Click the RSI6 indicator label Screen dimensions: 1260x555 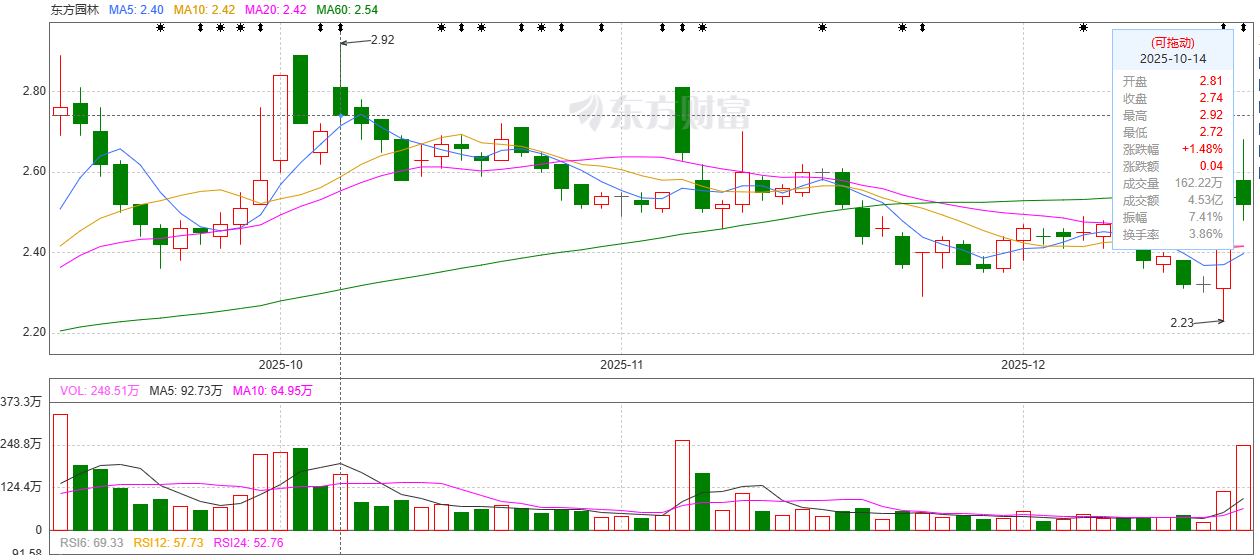(94, 543)
